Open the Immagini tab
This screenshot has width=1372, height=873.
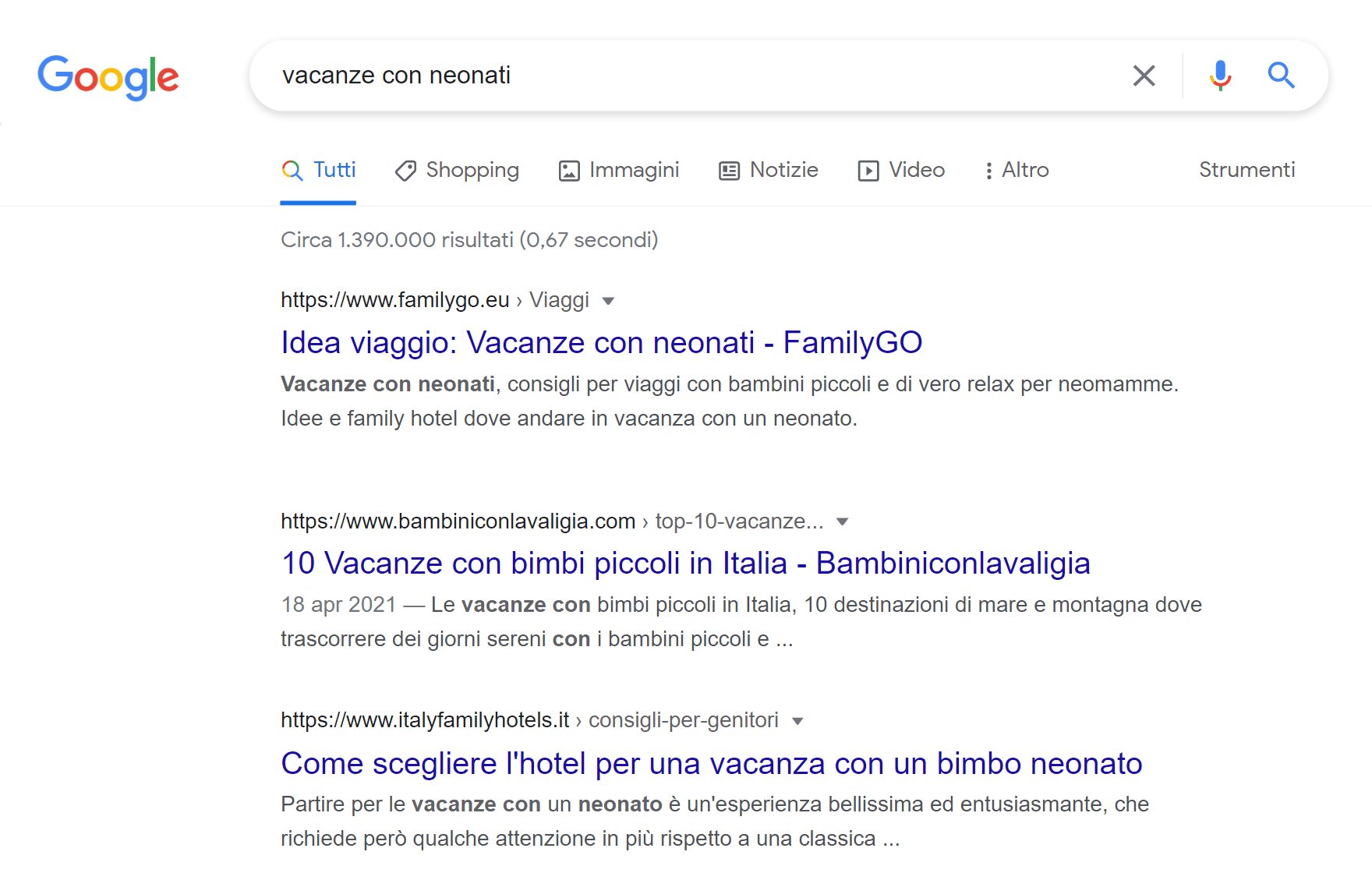619,170
